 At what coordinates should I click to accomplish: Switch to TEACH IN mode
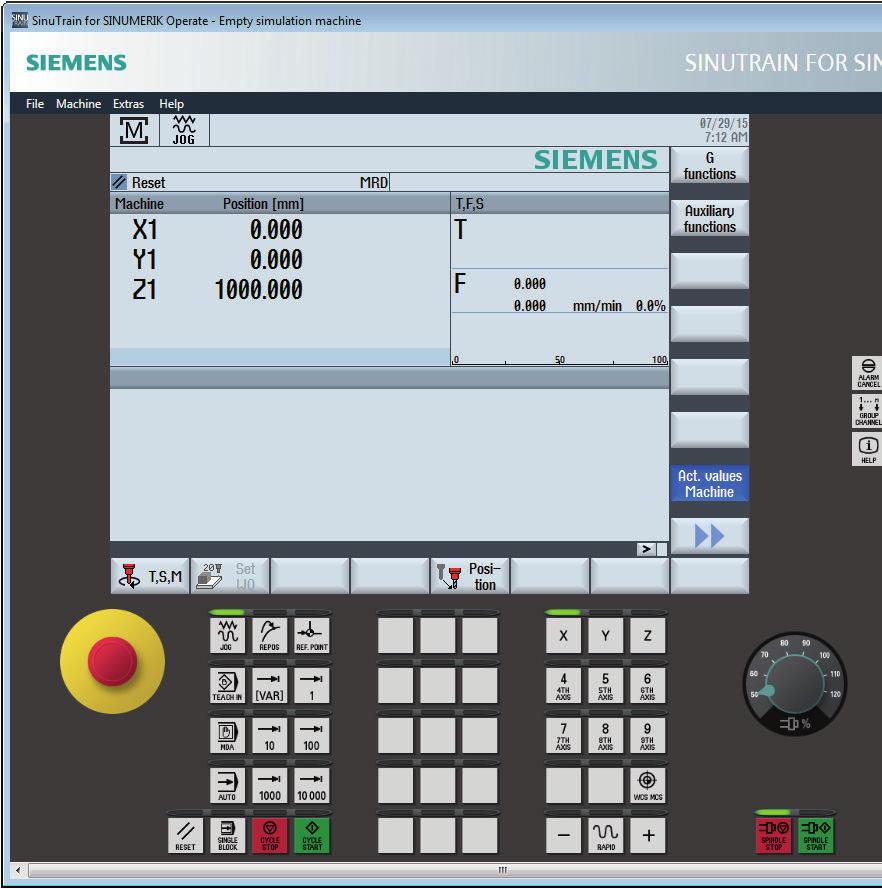227,685
